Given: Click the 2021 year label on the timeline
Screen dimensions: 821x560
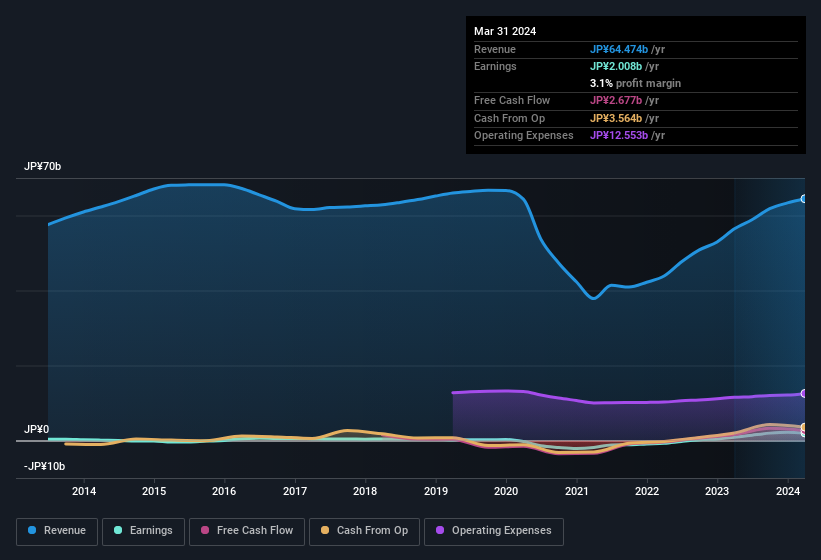Looking at the screenshot, I should click(x=577, y=491).
